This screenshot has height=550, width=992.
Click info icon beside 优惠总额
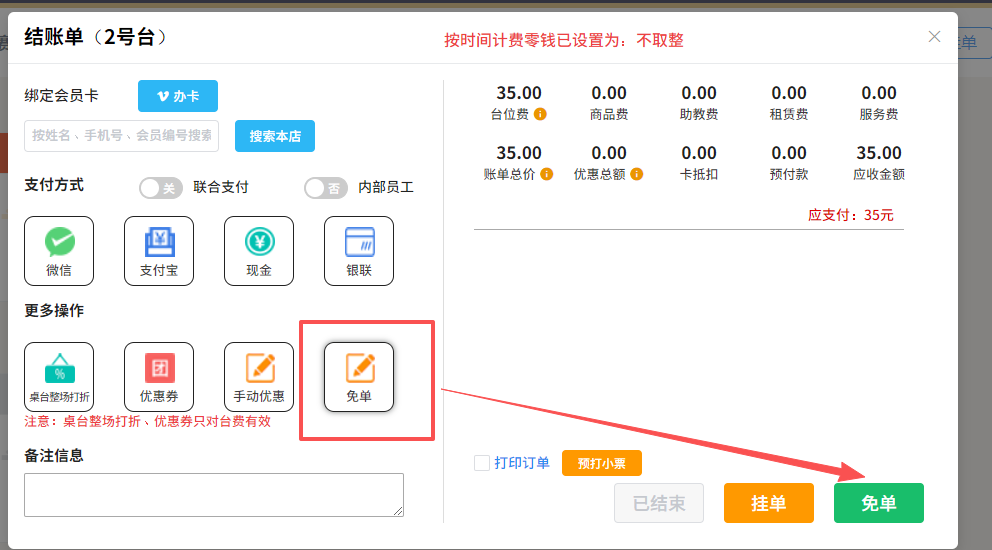click(x=637, y=174)
